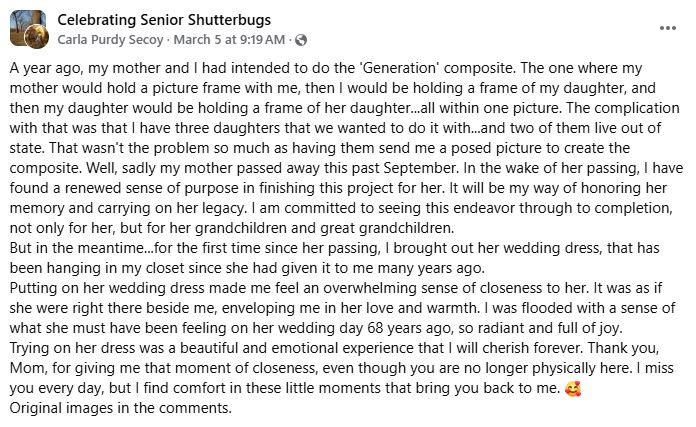Open the Celebrating Senior Shutterbugs group page
This screenshot has height=427, width=696.
coord(164,20)
